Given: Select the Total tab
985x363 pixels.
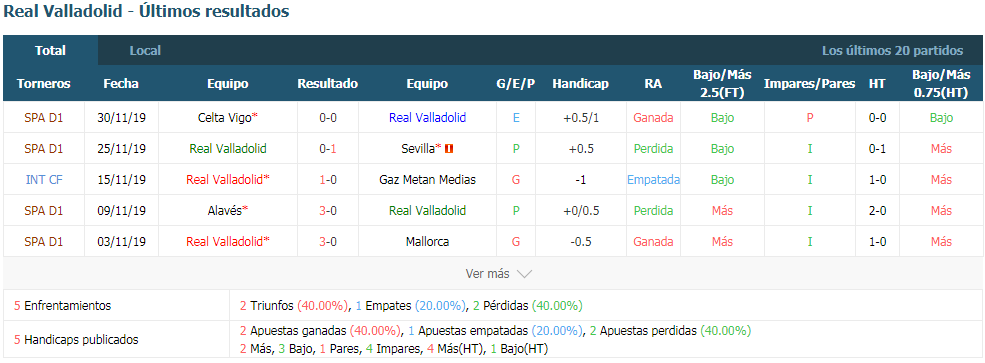Looking at the screenshot, I should [50, 50].
